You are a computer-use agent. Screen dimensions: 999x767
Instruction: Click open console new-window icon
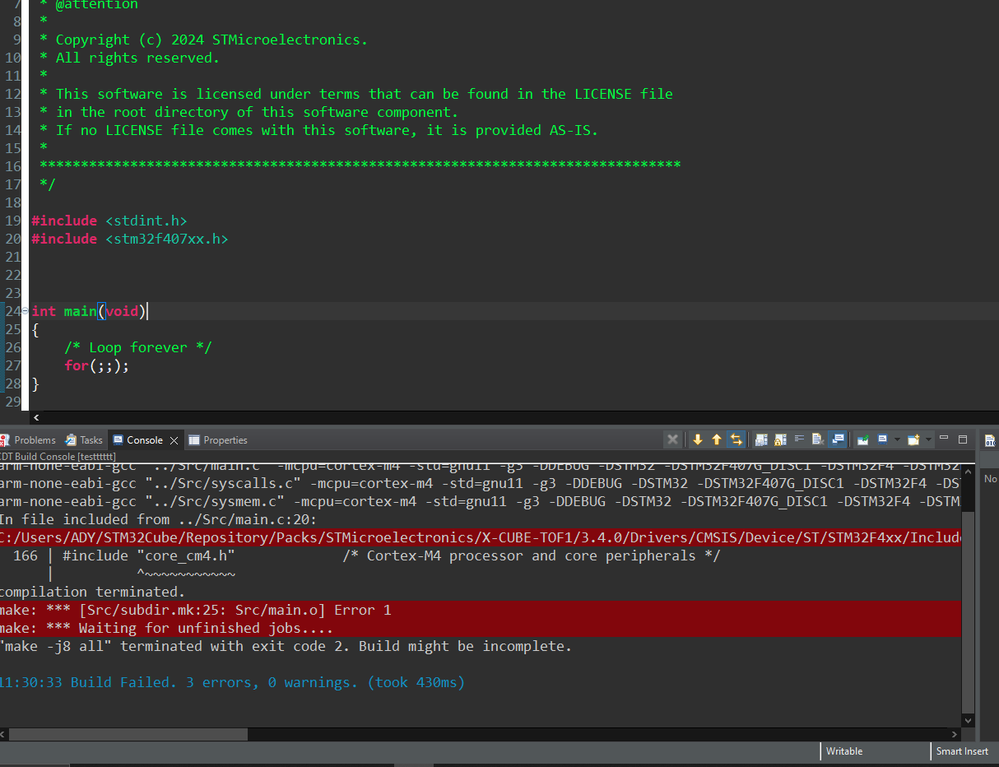tap(914, 440)
